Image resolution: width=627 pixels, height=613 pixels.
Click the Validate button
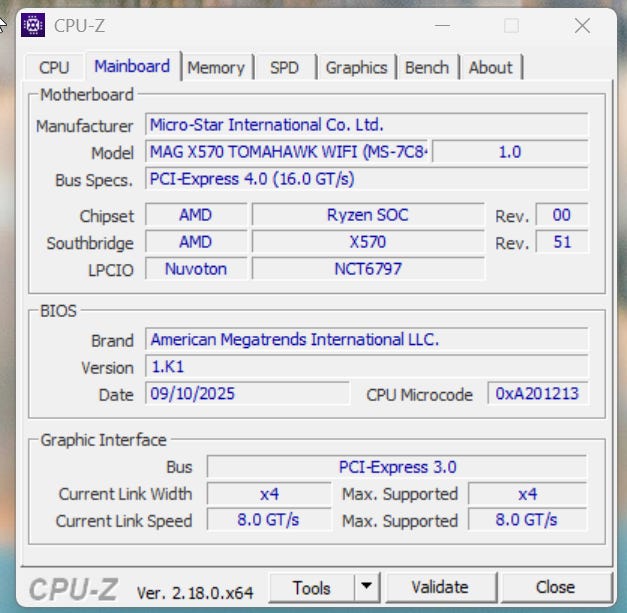(440, 587)
